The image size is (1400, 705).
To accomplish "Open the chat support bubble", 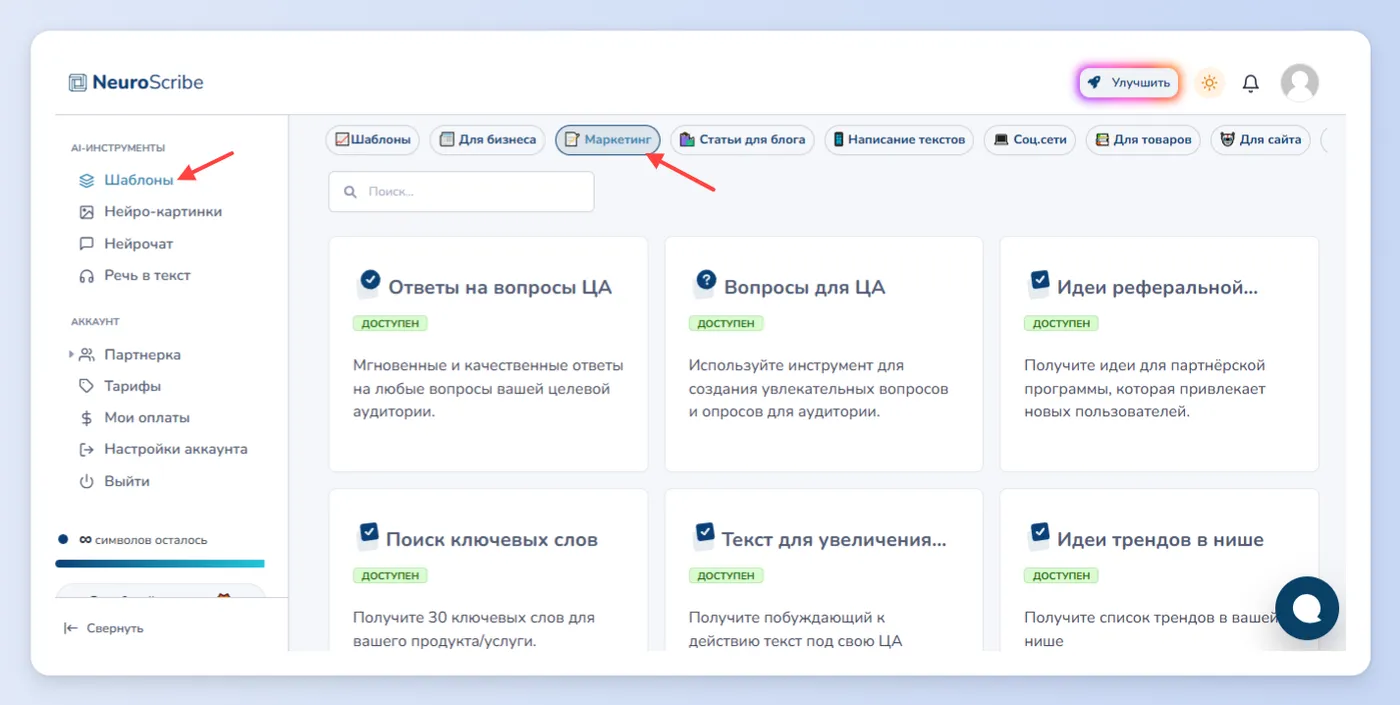I will tap(1307, 608).
